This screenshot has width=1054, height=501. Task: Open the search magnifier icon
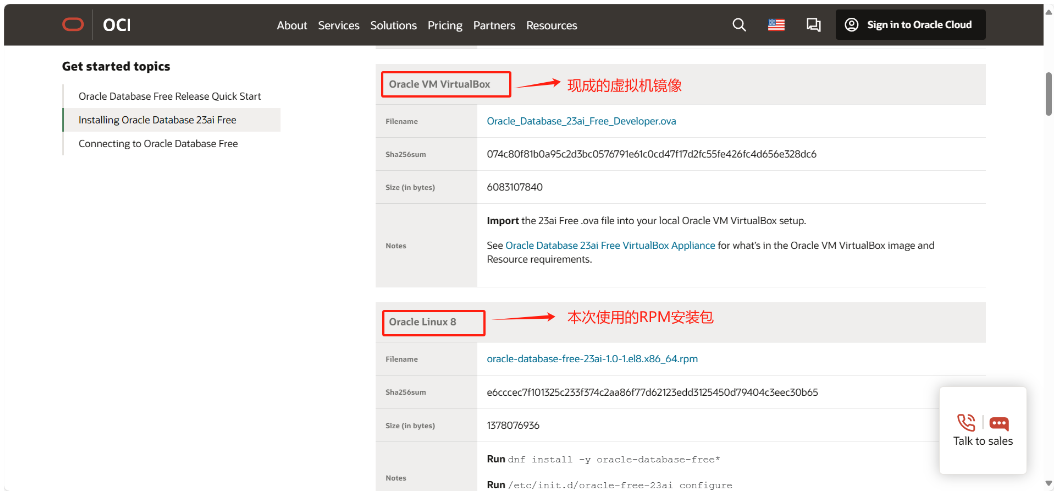pyautogui.click(x=739, y=25)
